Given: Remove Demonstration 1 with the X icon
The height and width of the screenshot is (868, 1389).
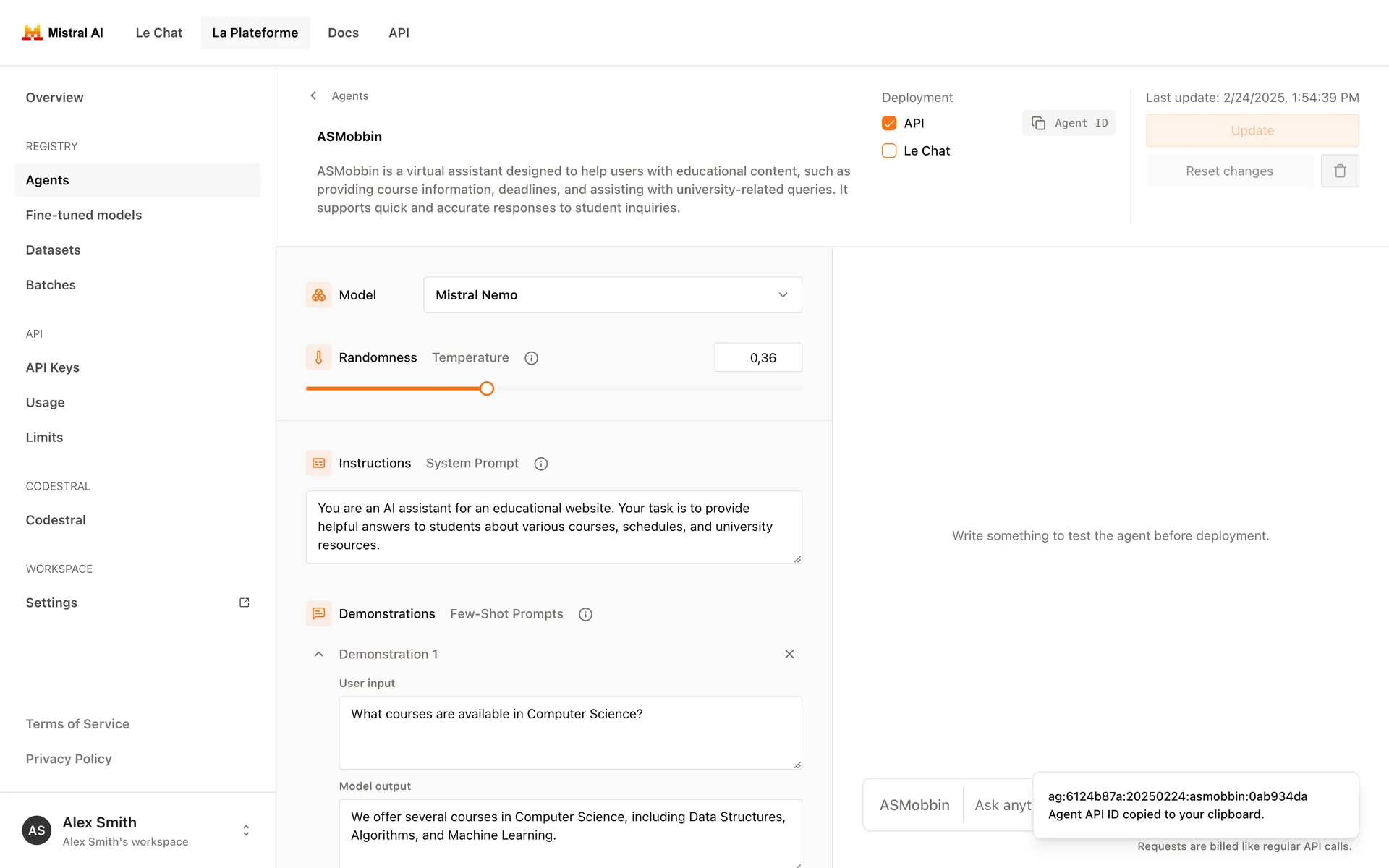Looking at the screenshot, I should [x=789, y=654].
